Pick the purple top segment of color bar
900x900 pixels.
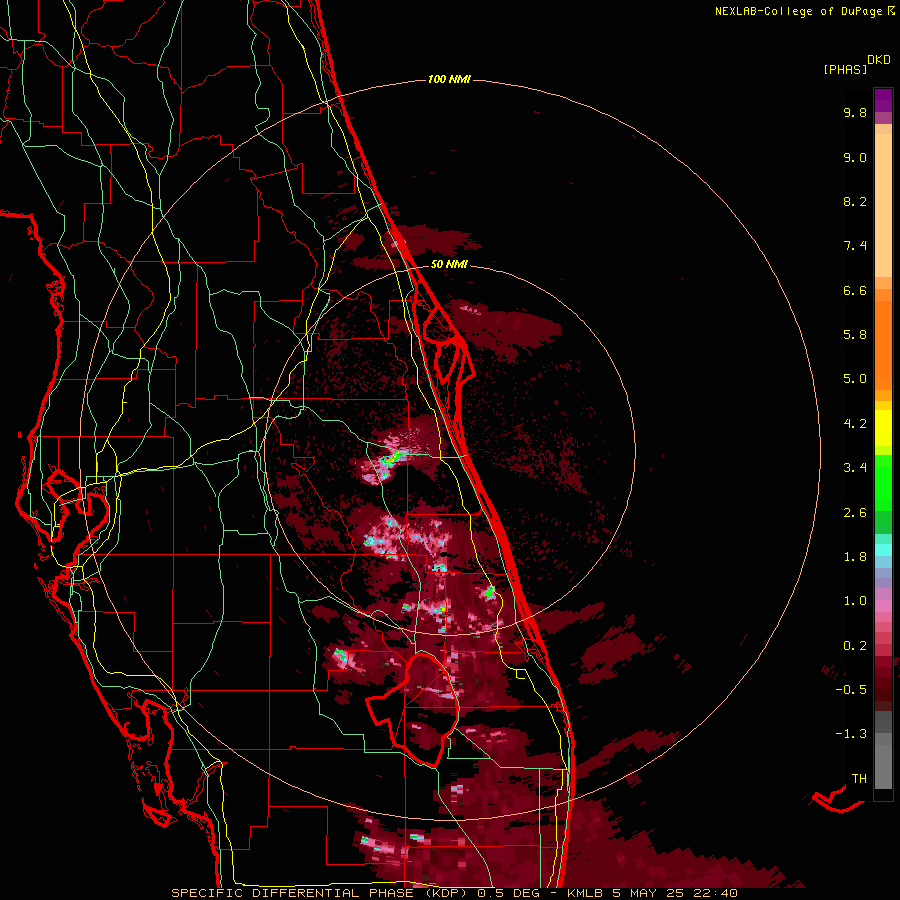883,100
